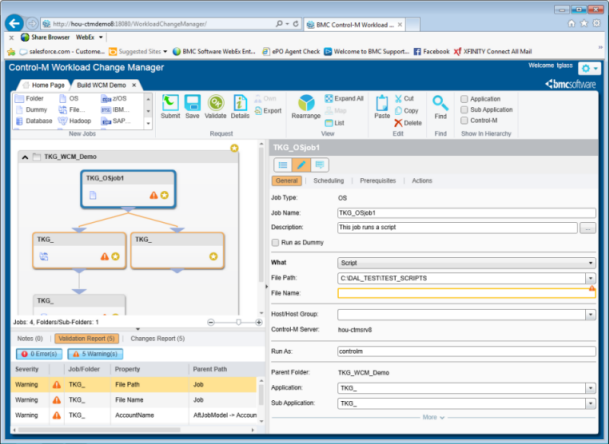Enable Control-M hierarchy checkbox
This screenshot has height=444, width=609.
[464, 120]
